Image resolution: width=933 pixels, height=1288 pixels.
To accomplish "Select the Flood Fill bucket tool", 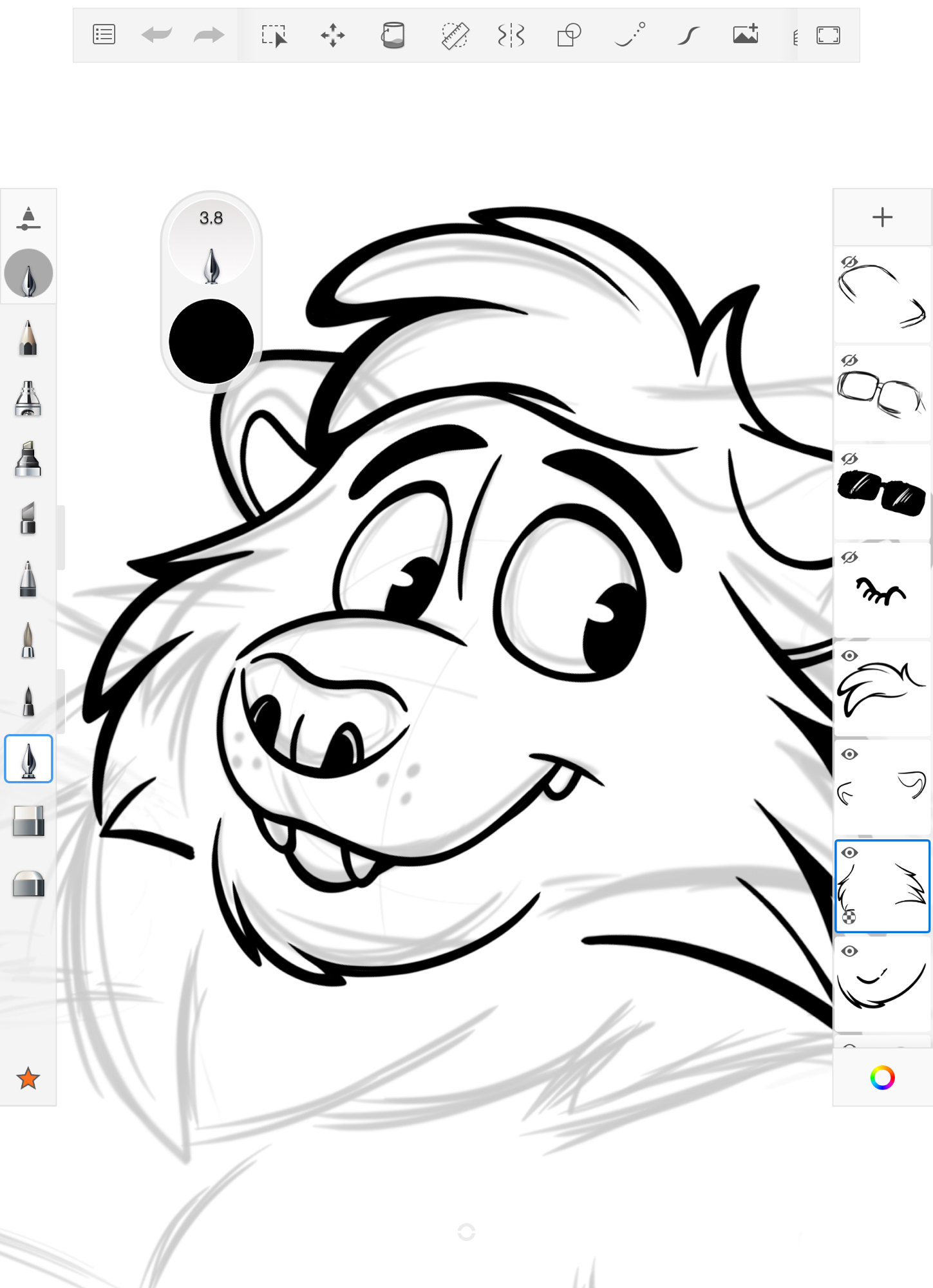I will tap(393, 35).
